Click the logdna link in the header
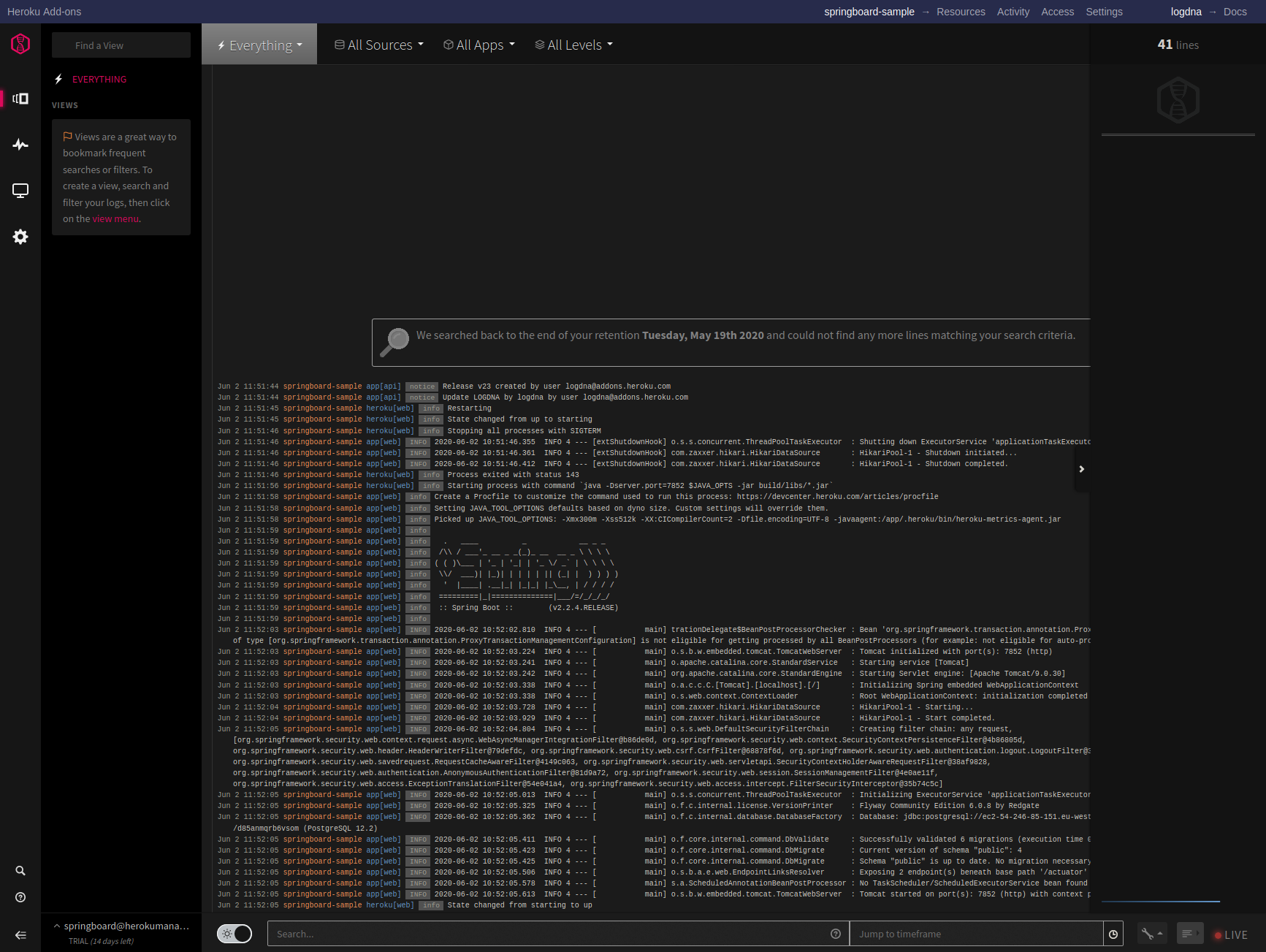Screen dimensions: 1266x952 [x=1186, y=12]
